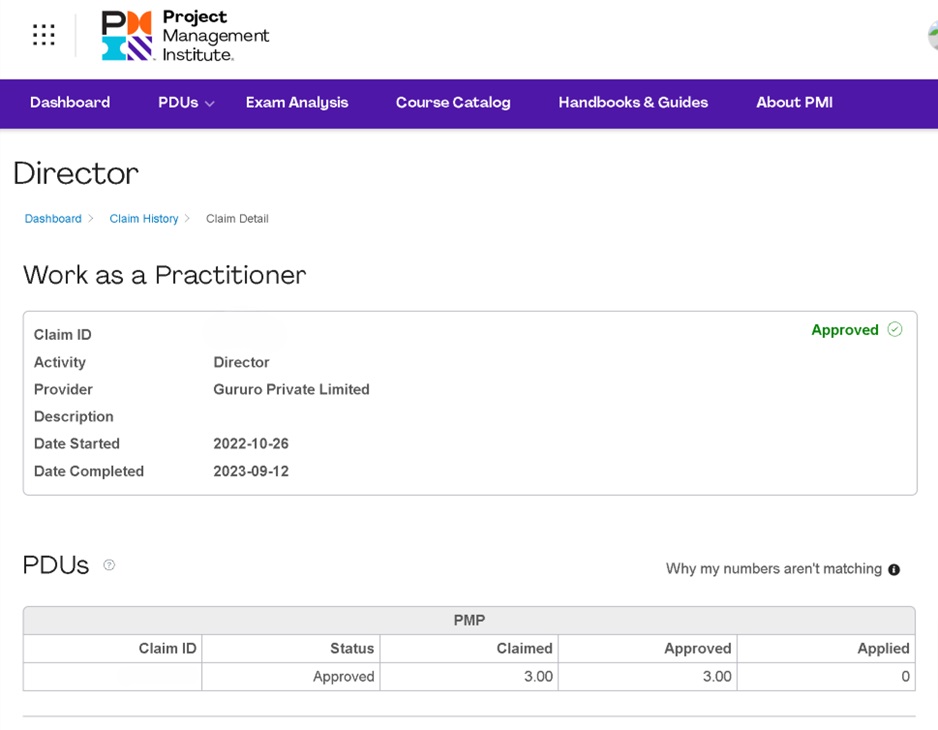Select Course Catalog in the navbar
938x730 pixels.
(x=453, y=103)
